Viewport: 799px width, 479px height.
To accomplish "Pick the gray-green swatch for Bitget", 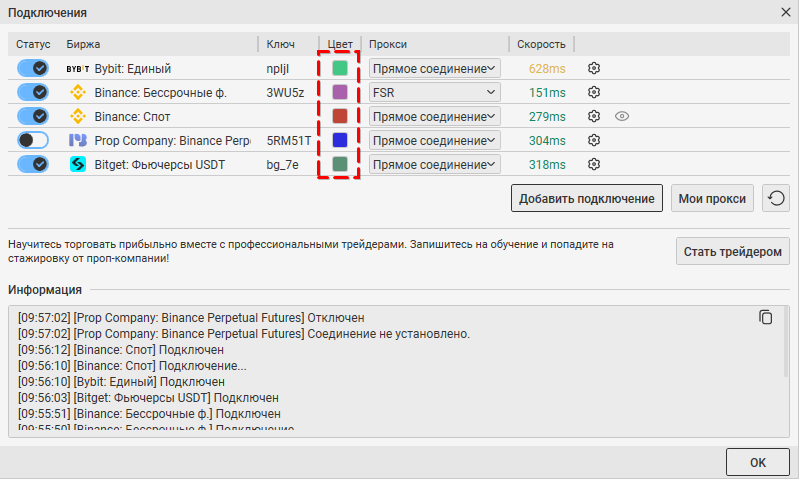I will click(x=340, y=164).
